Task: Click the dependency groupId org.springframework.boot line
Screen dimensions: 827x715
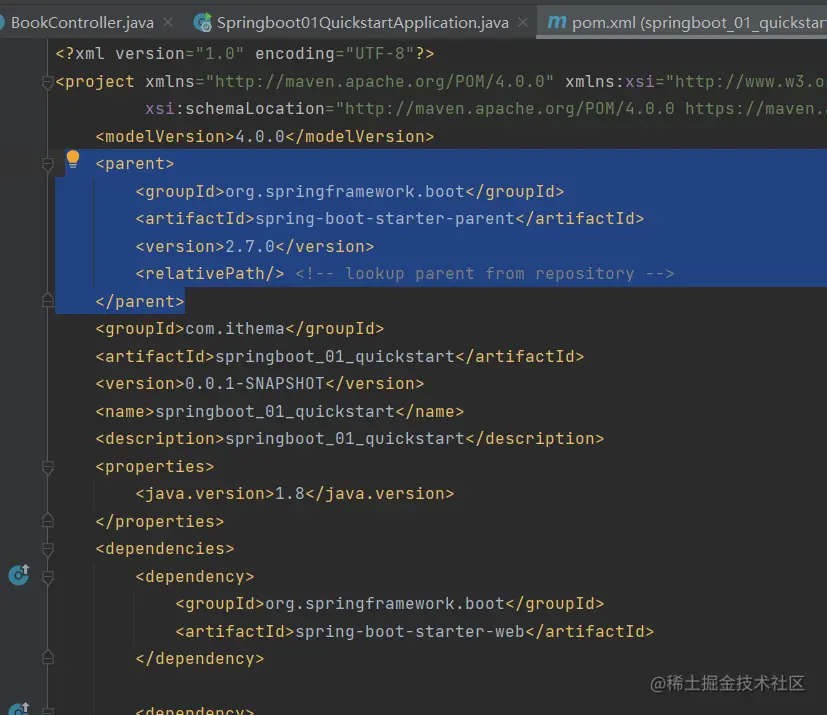Action: 390,604
